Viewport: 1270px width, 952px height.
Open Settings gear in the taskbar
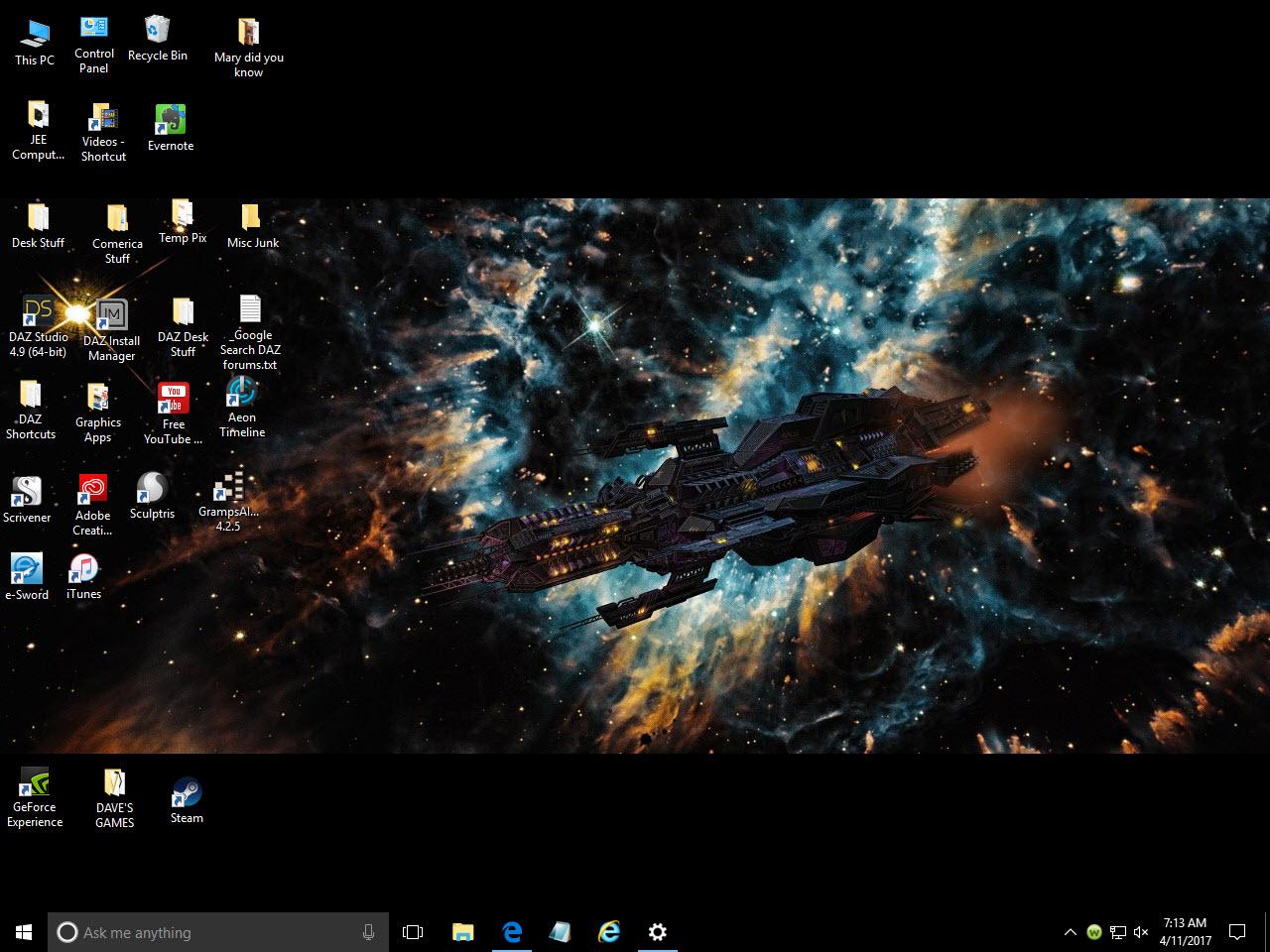point(658,932)
